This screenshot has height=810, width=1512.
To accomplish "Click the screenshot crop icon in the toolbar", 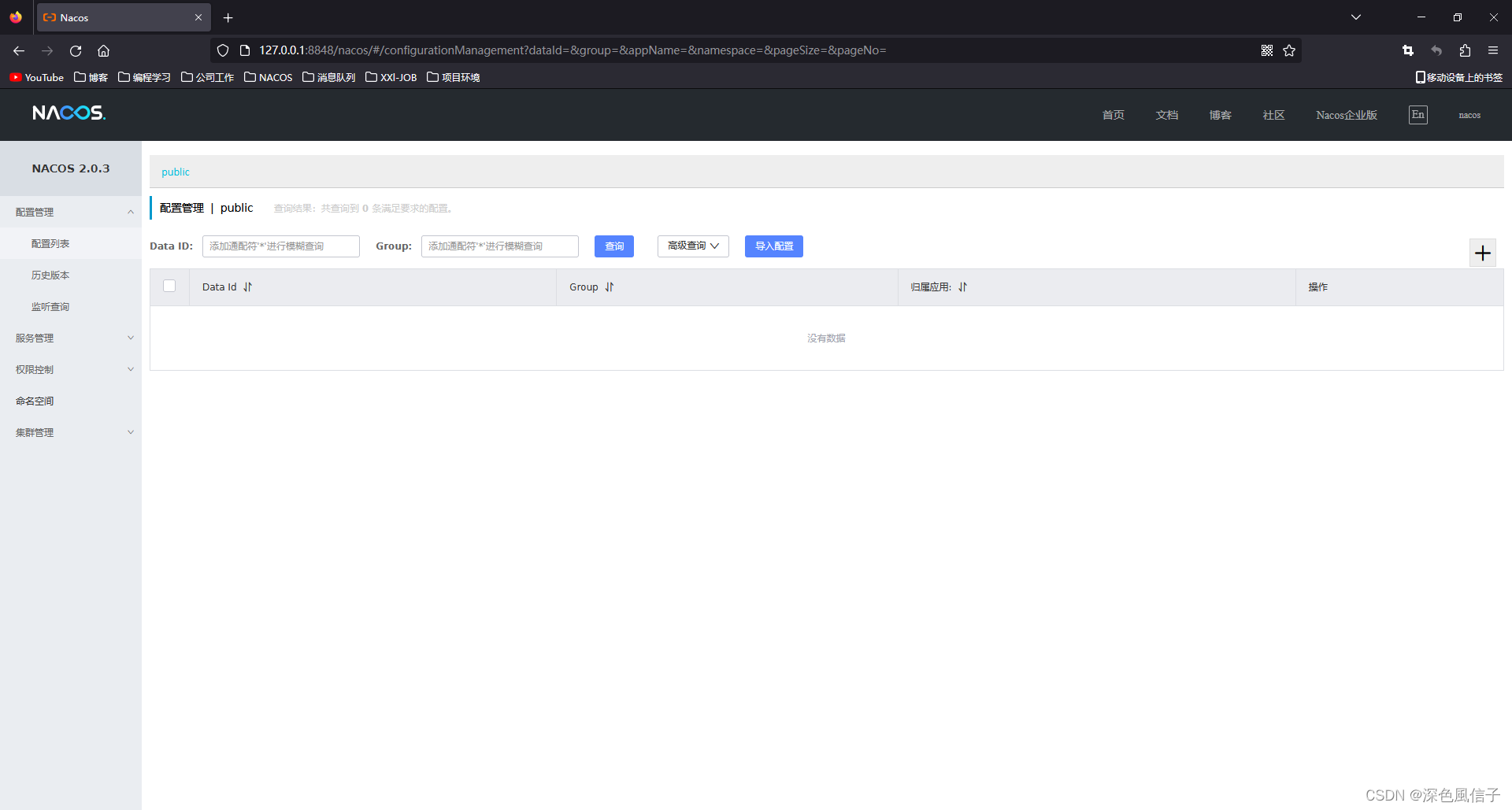I will point(1408,50).
